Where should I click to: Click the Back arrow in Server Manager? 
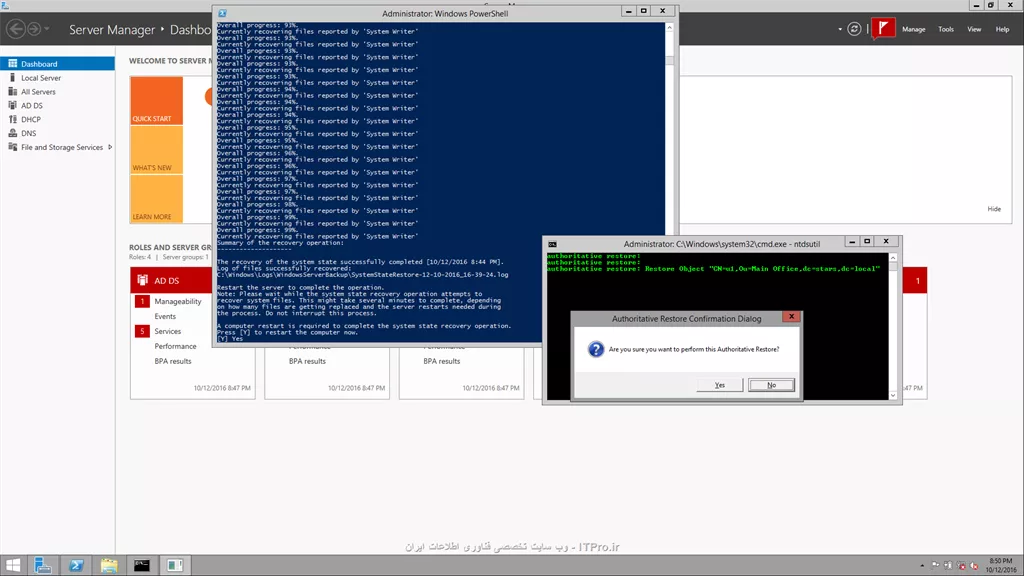(x=16, y=29)
